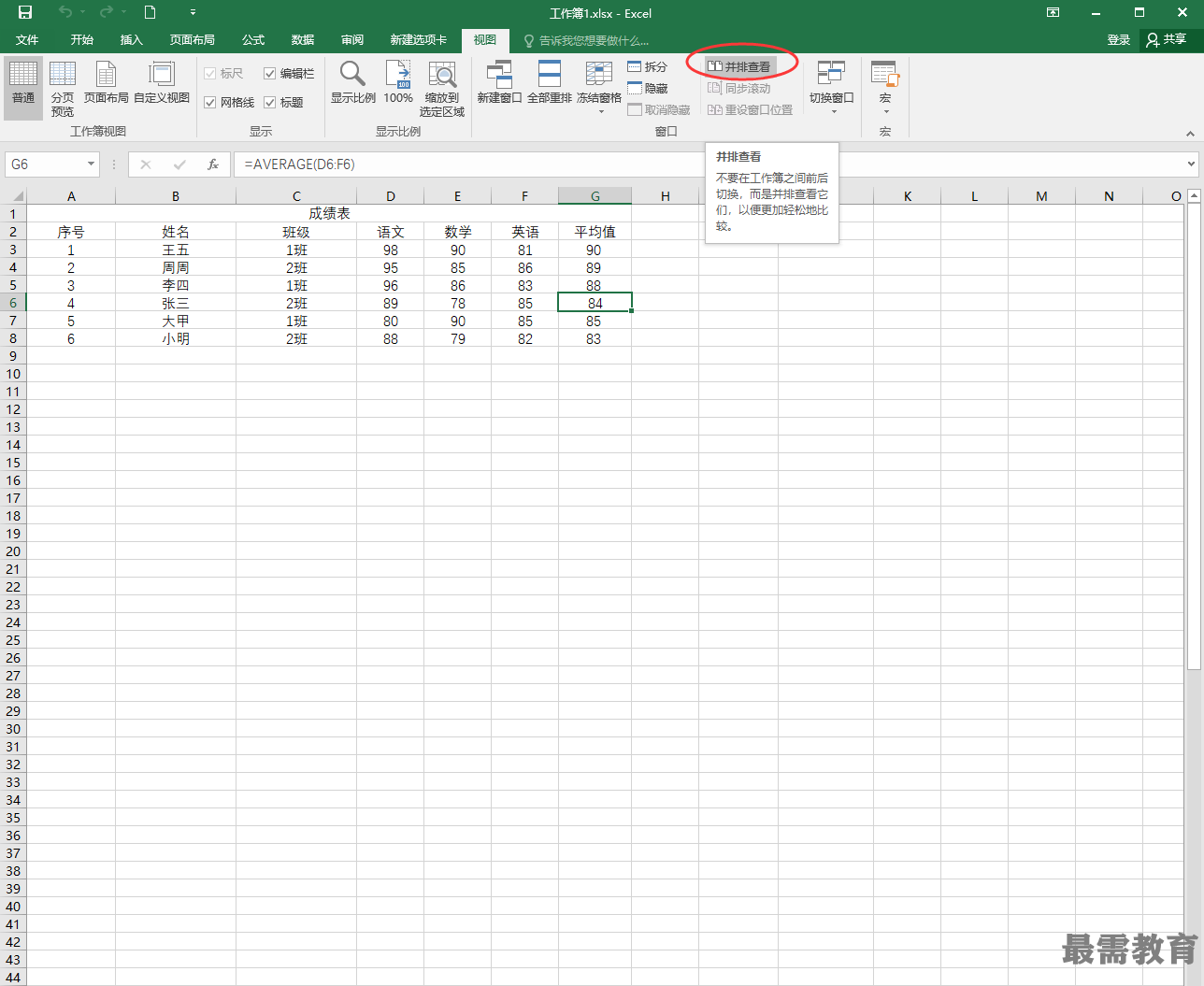Click 缩放到选定区域 zoom to selection
This screenshot has width=1204, height=986.
442,88
